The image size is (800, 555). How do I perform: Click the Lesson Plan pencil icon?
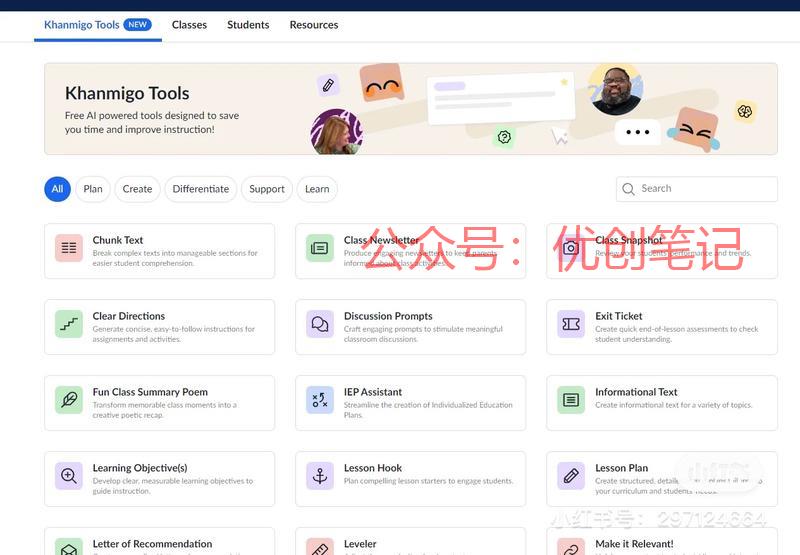[x=571, y=476]
